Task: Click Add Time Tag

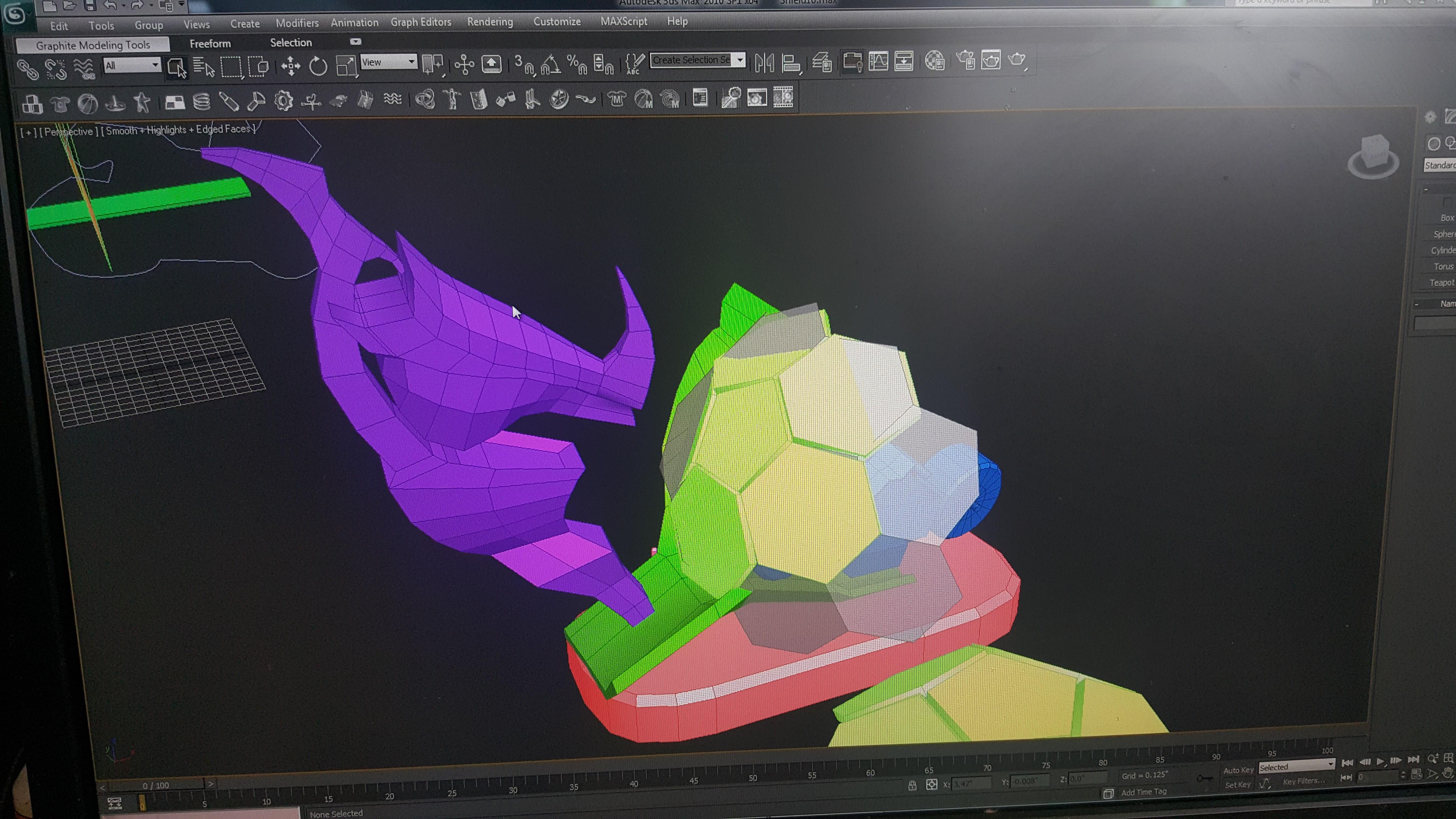Action: [x=1144, y=792]
